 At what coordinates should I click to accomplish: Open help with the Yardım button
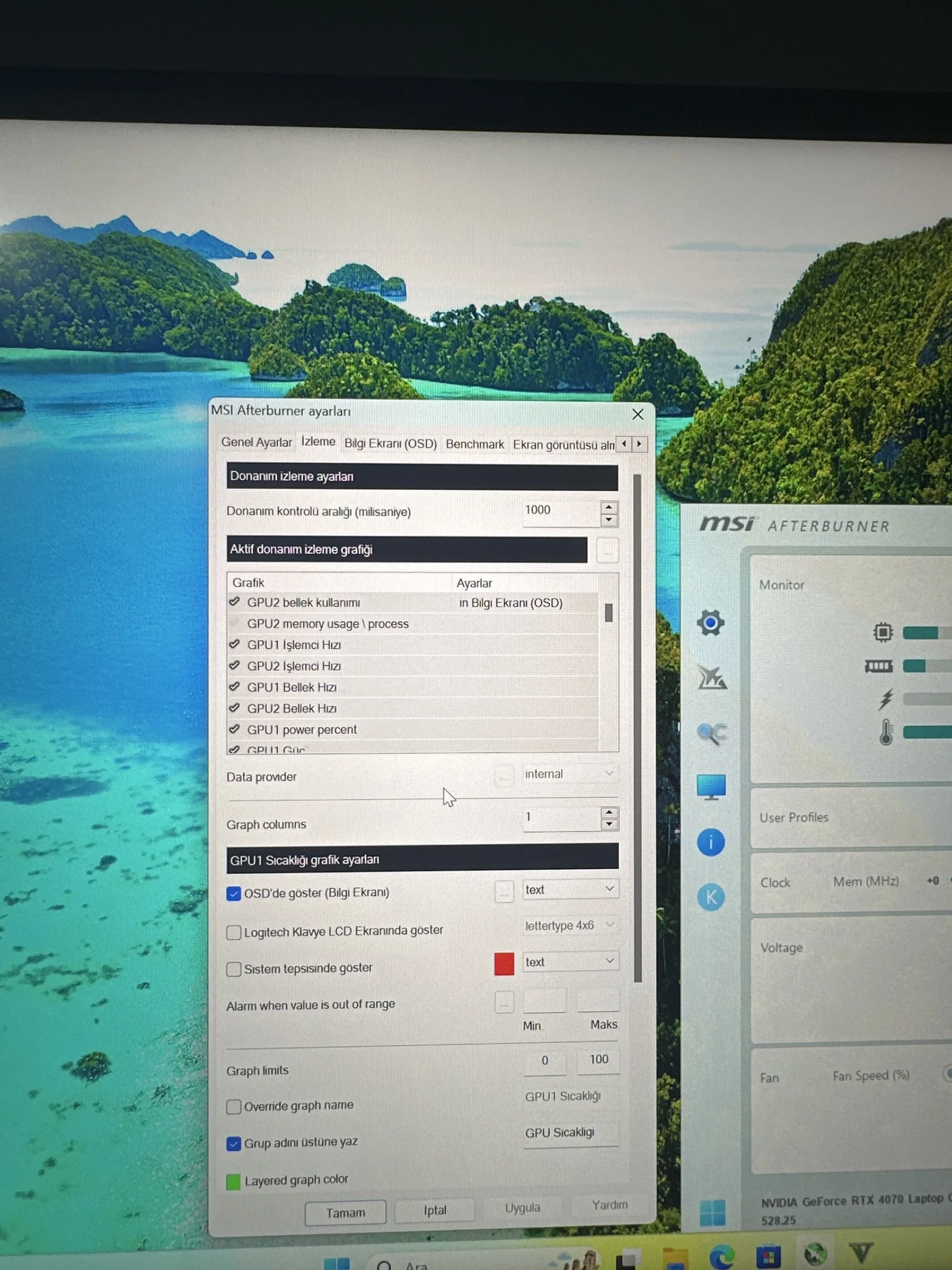click(x=609, y=1205)
